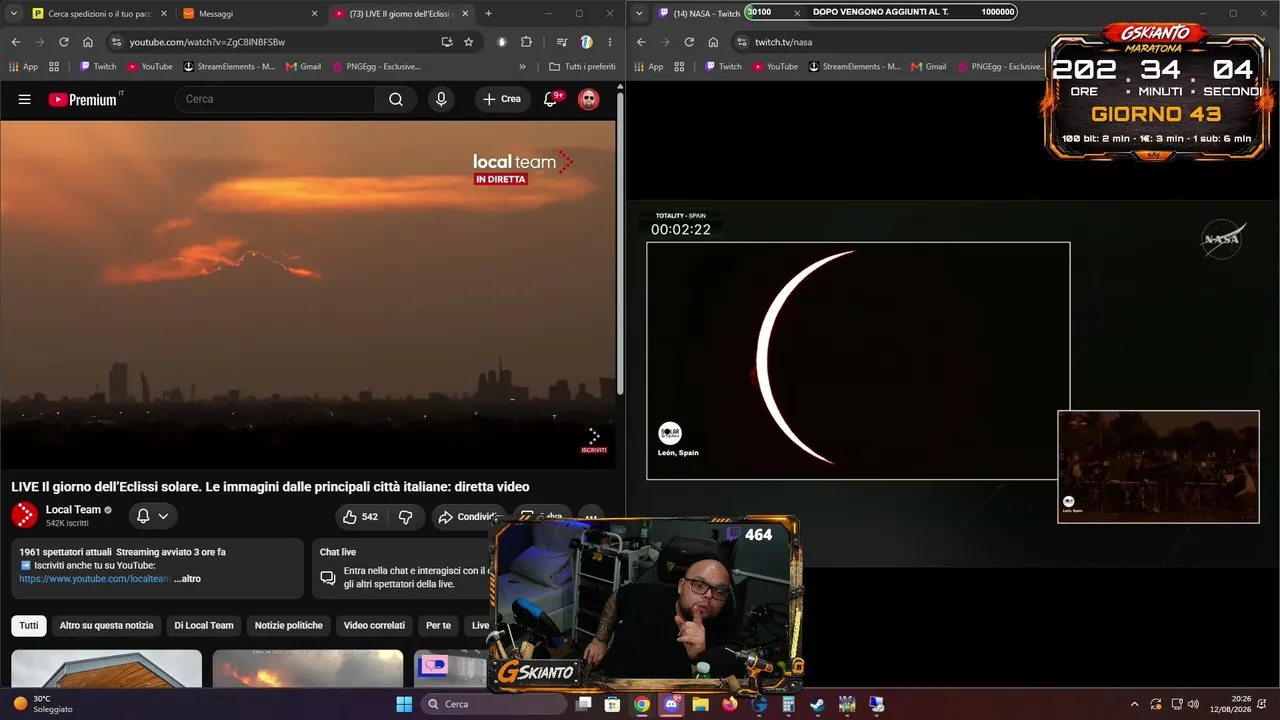Go back in the YouTube browser window
Image resolution: width=1280 pixels, height=720 pixels.
point(16,42)
